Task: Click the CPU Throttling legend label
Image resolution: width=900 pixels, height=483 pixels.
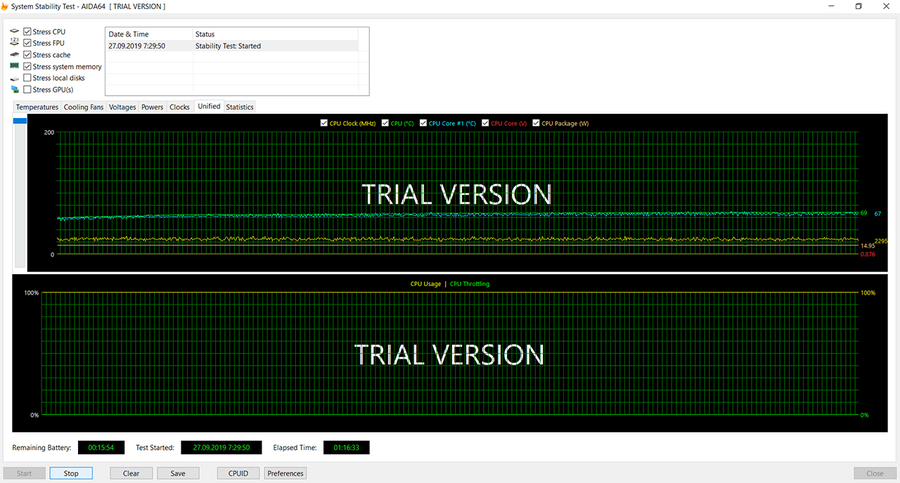Action: click(470, 284)
